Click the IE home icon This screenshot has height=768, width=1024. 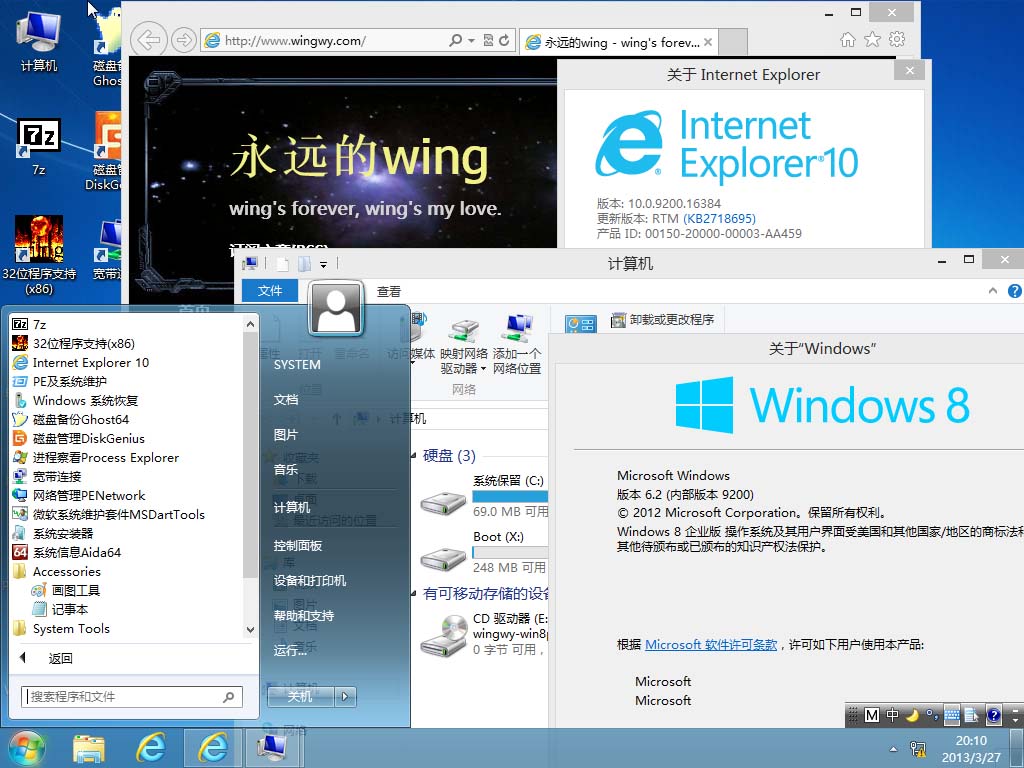[848, 40]
